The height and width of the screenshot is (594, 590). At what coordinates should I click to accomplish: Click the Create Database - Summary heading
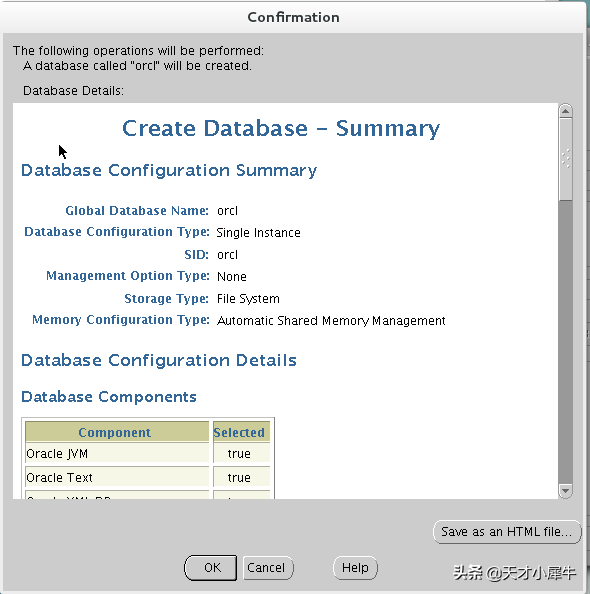[x=281, y=128]
